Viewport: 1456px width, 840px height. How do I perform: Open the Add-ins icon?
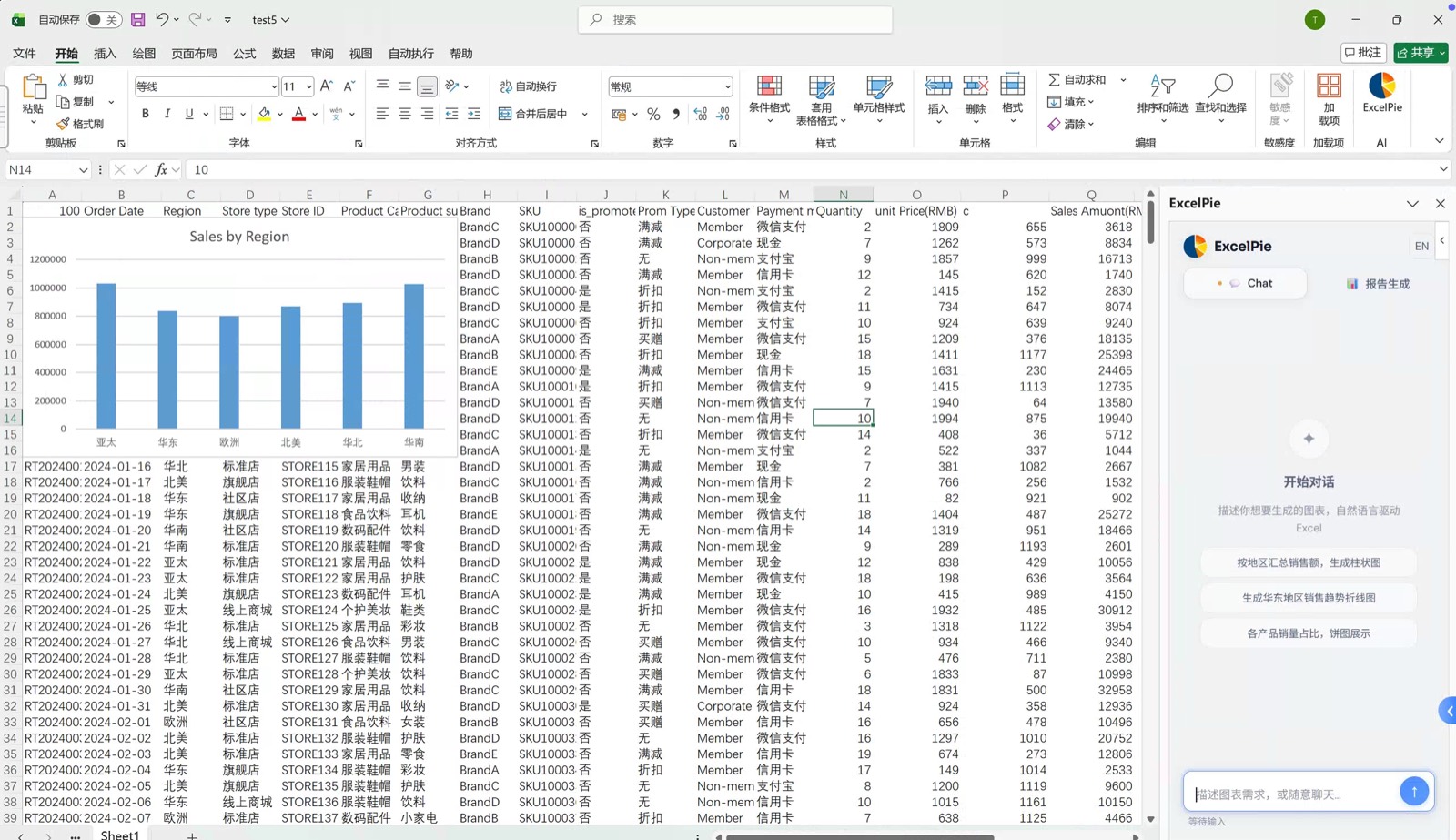point(1329,86)
